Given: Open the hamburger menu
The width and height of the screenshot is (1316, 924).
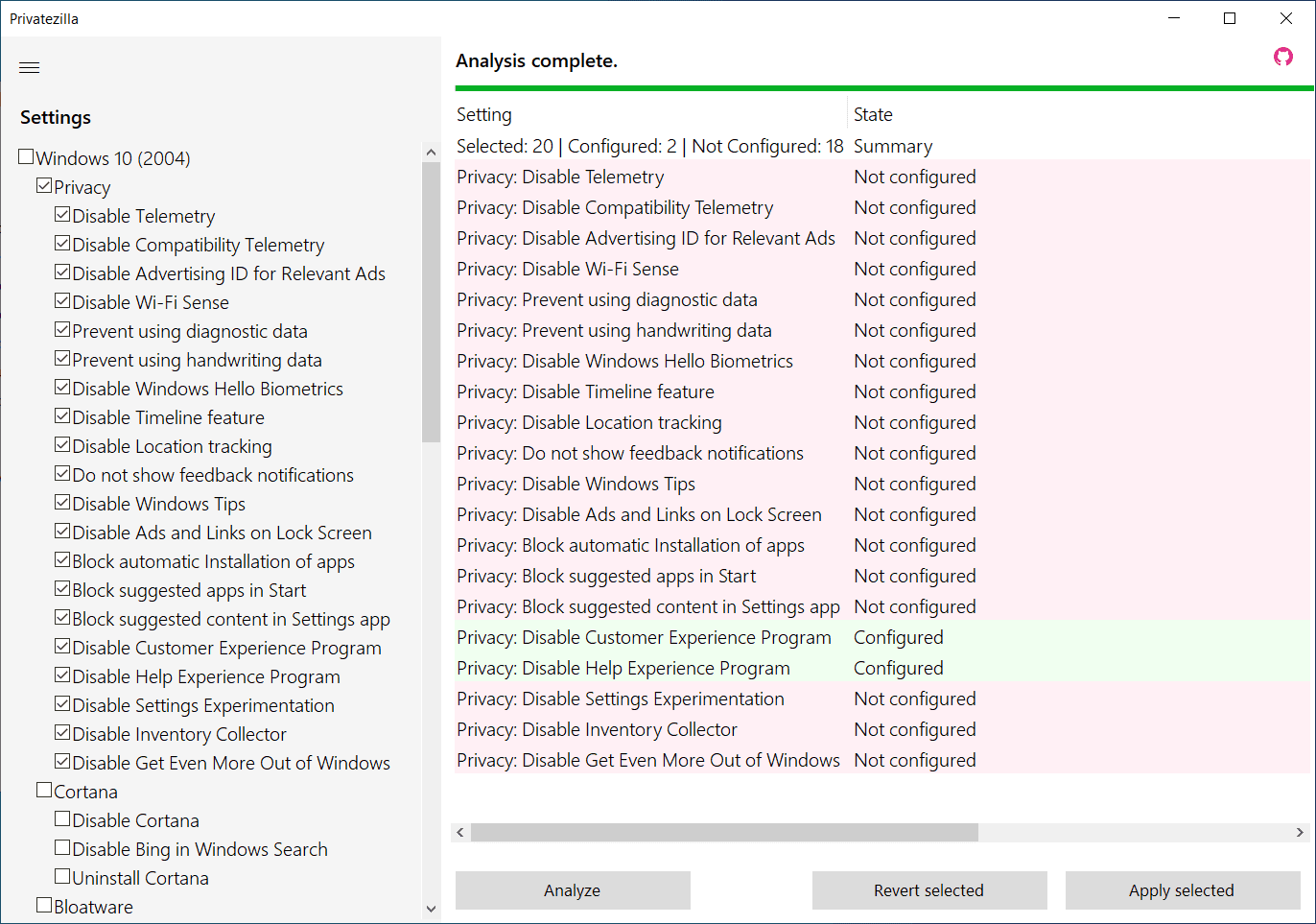Looking at the screenshot, I should [x=30, y=67].
